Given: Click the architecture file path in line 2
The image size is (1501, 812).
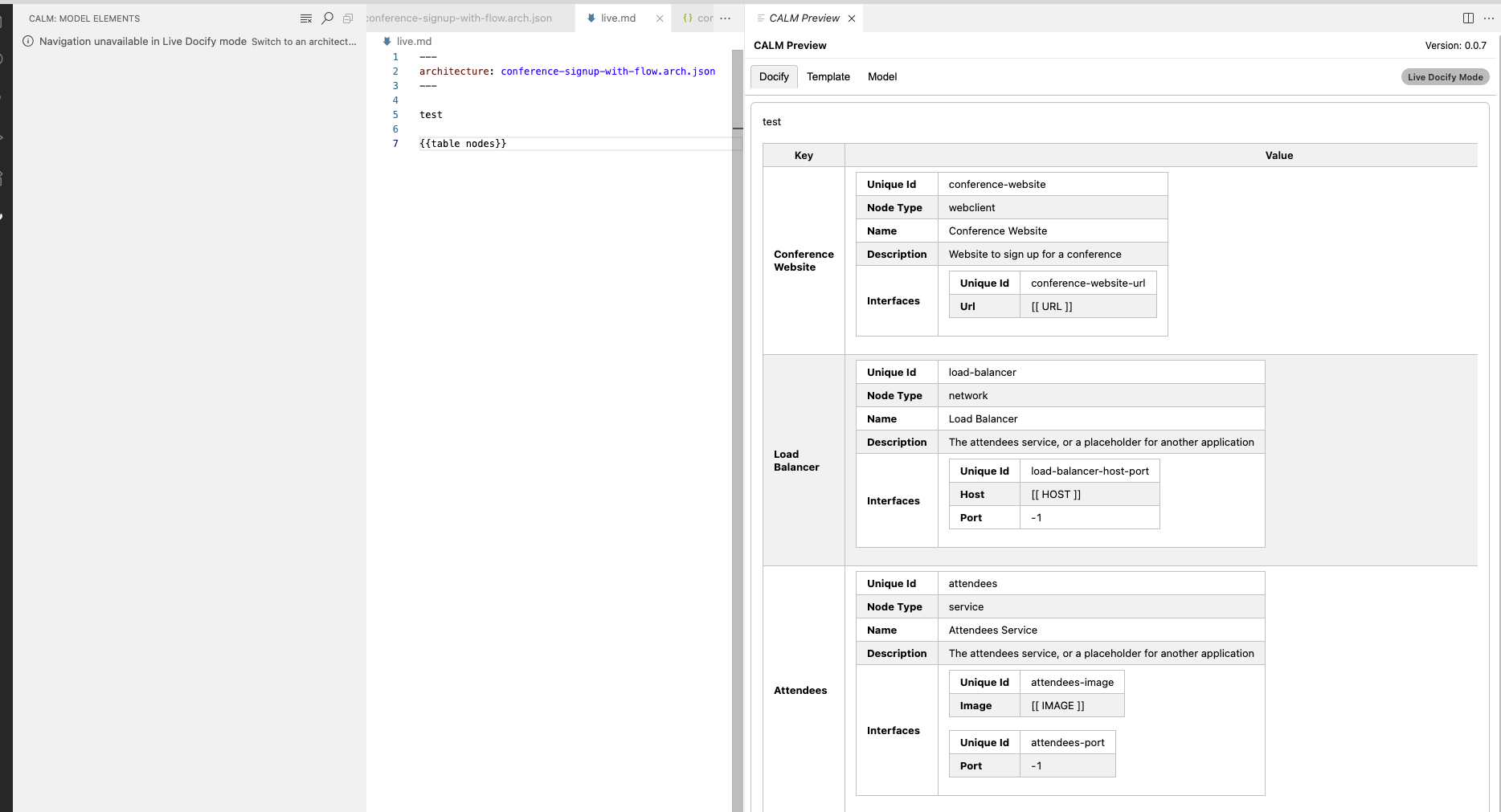Looking at the screenshot, I should [607, 71].
